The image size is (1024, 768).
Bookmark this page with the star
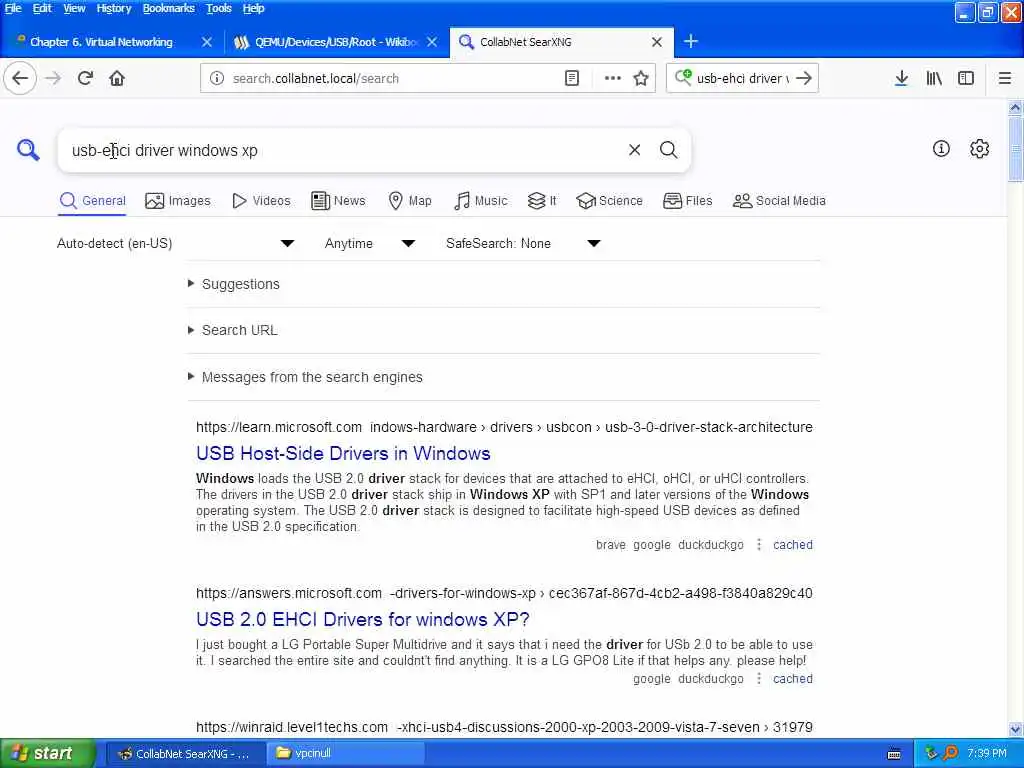(641, 78)
